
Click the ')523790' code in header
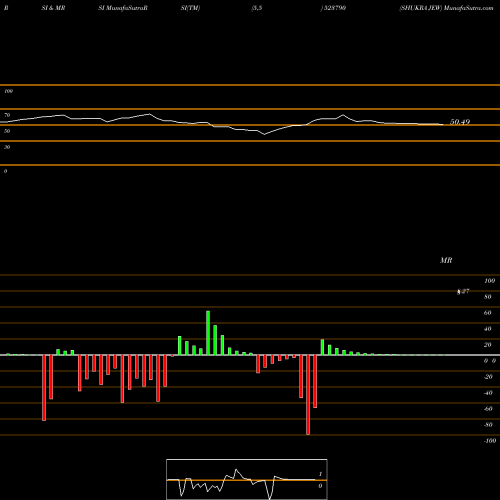[x=333, y=8]
